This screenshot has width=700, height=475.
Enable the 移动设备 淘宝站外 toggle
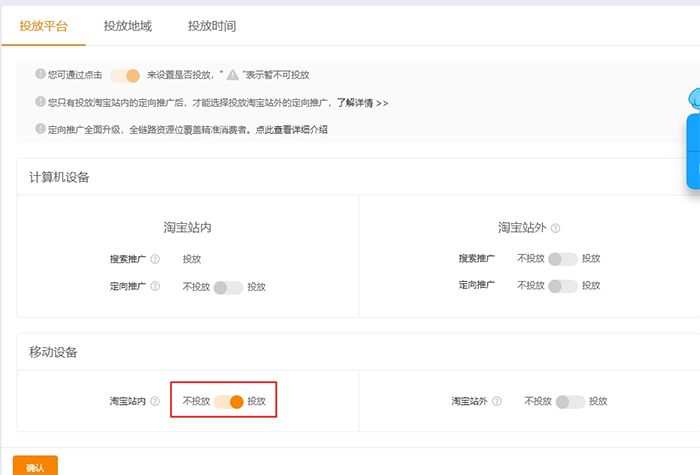(570, 402)
